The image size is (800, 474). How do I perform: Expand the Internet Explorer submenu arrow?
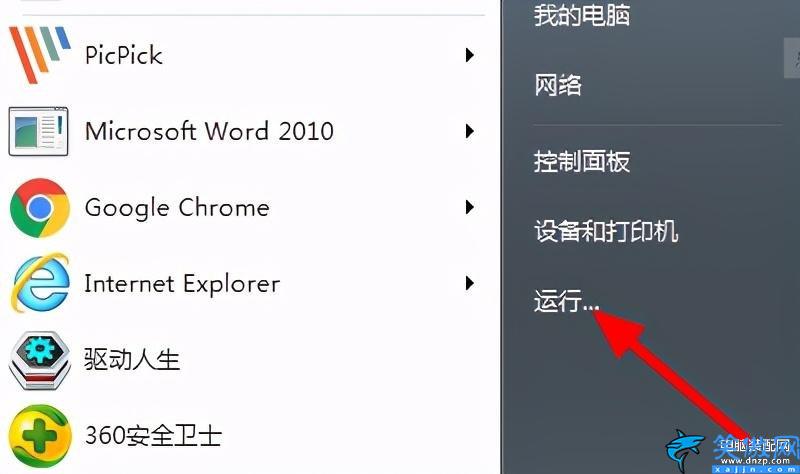469,283
